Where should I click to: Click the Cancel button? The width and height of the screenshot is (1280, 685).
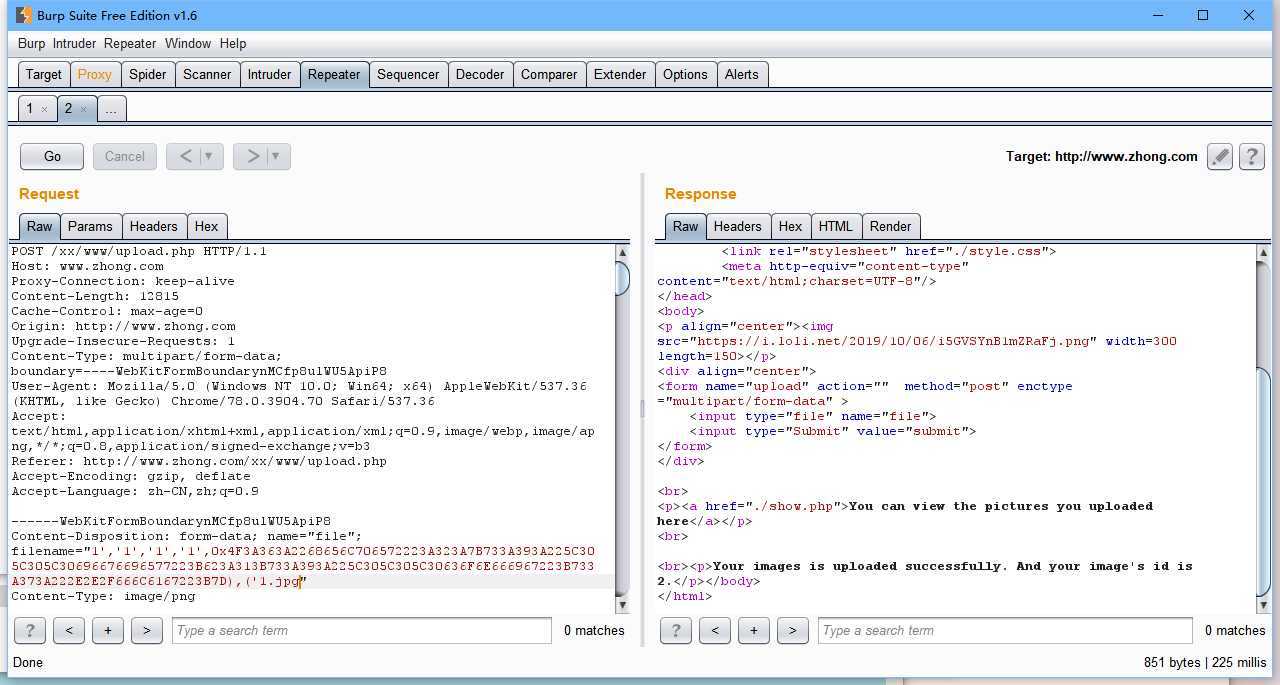tap(125, 156)
